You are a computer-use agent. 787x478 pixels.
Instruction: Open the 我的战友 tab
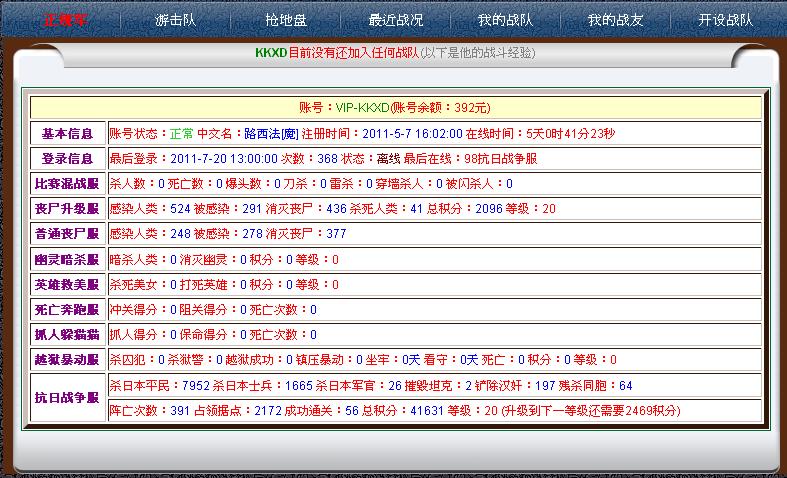[615, 20]
